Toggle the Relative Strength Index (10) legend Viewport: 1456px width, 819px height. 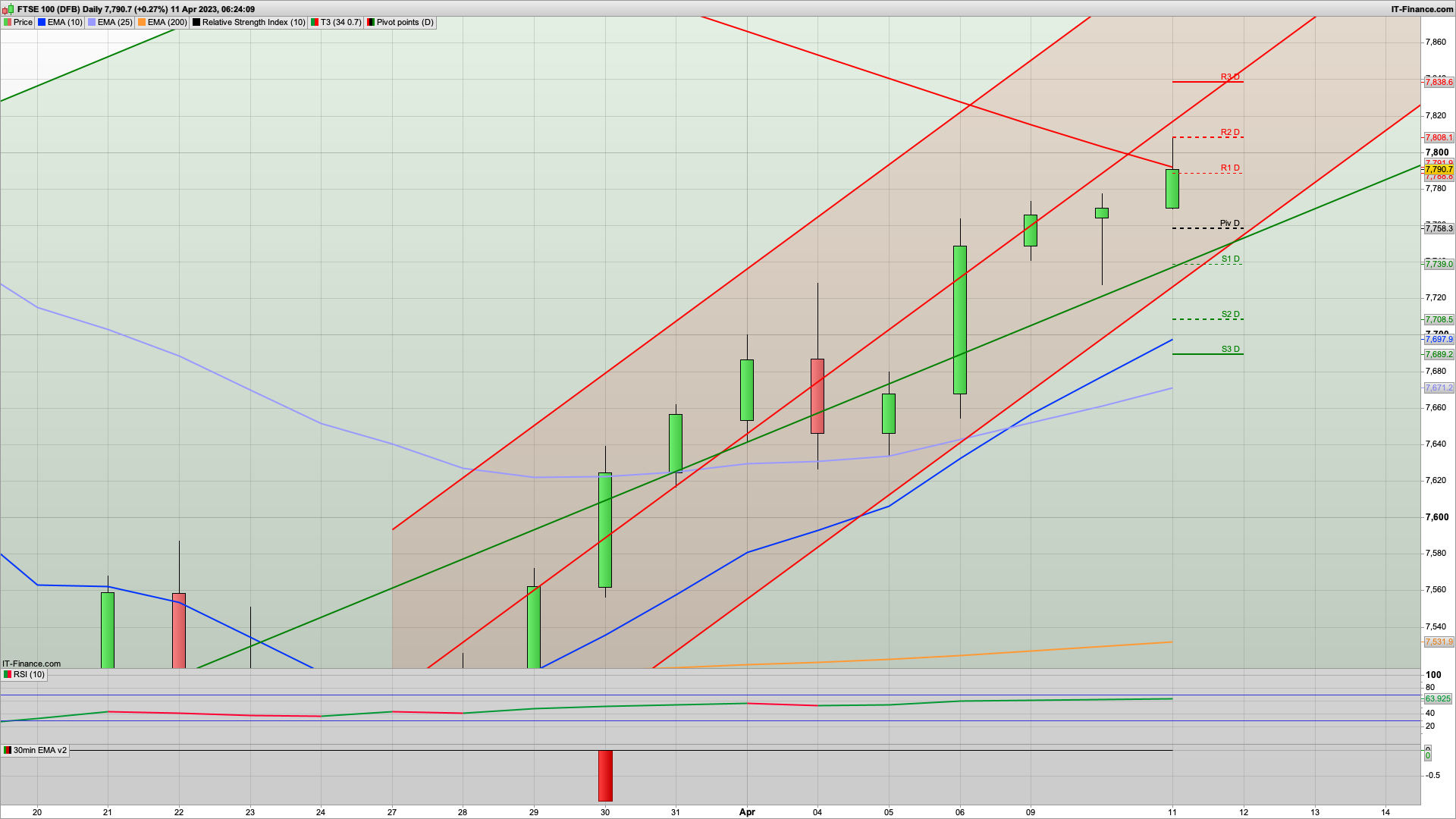253,22
